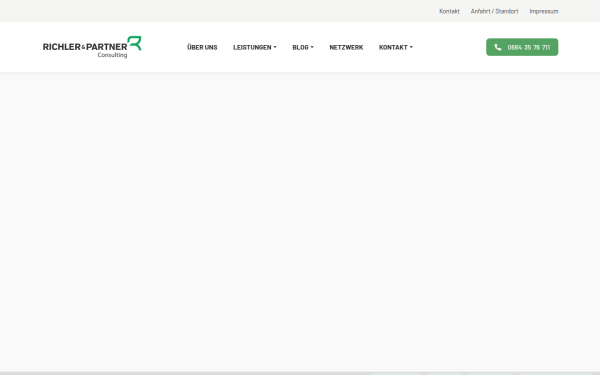Click the 0664 35 76 711 number text

(528, 47)
